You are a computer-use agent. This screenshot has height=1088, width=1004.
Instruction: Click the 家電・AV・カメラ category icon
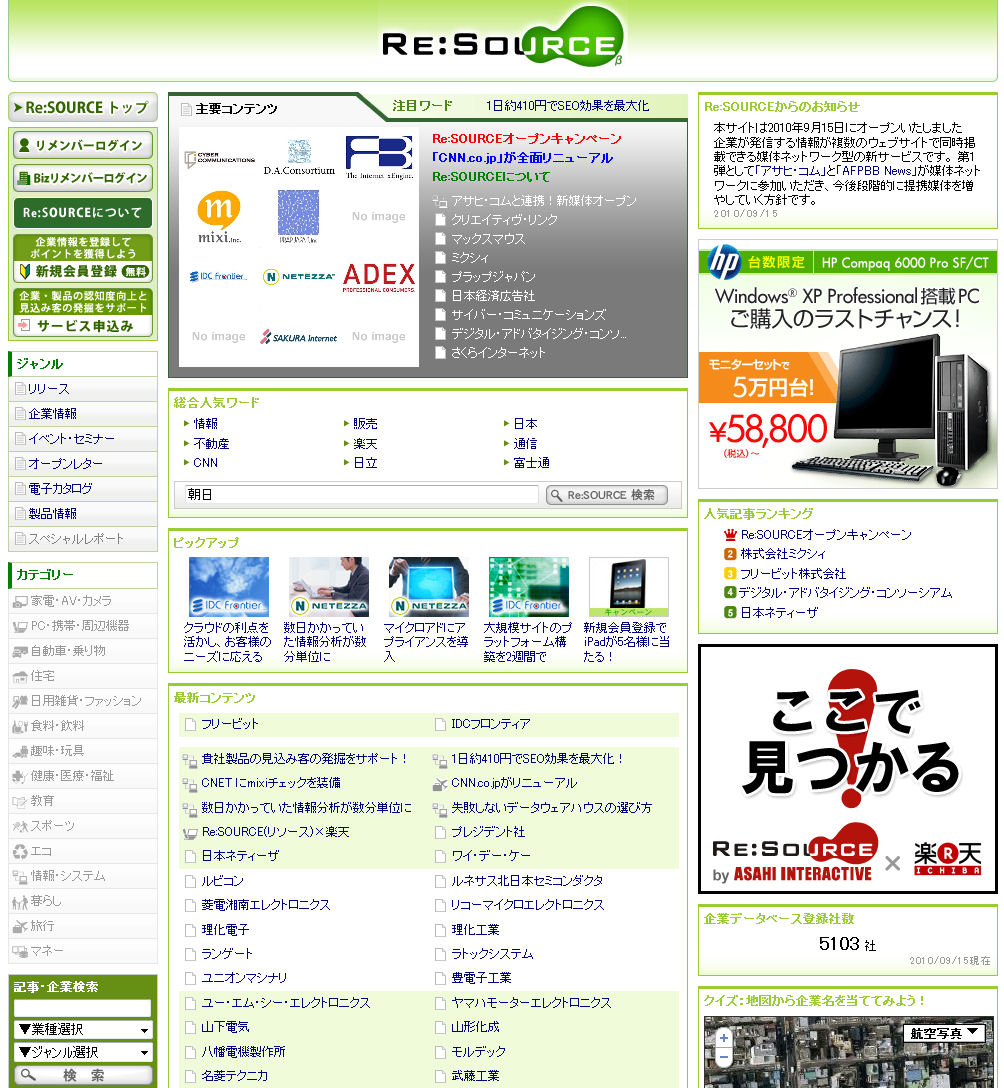pos(20,602)
